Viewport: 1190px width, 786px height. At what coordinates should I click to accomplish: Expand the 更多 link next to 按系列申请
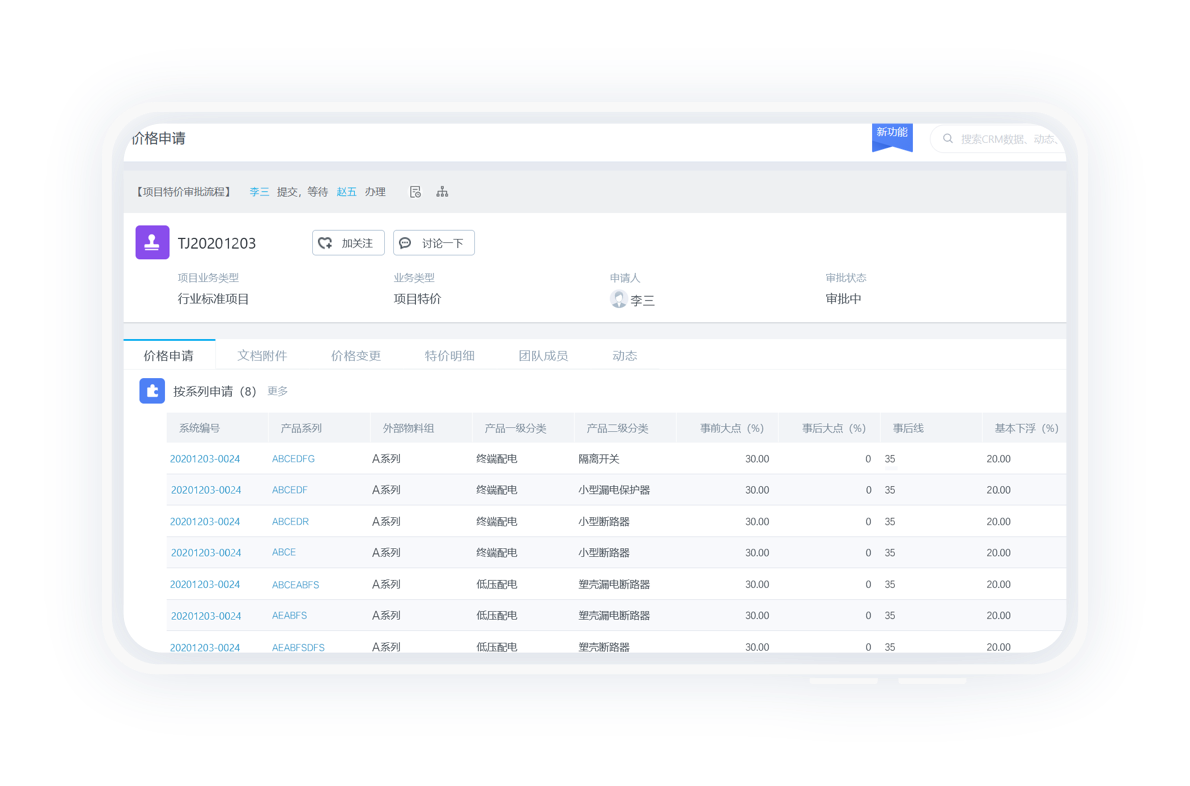click(278, 391)
